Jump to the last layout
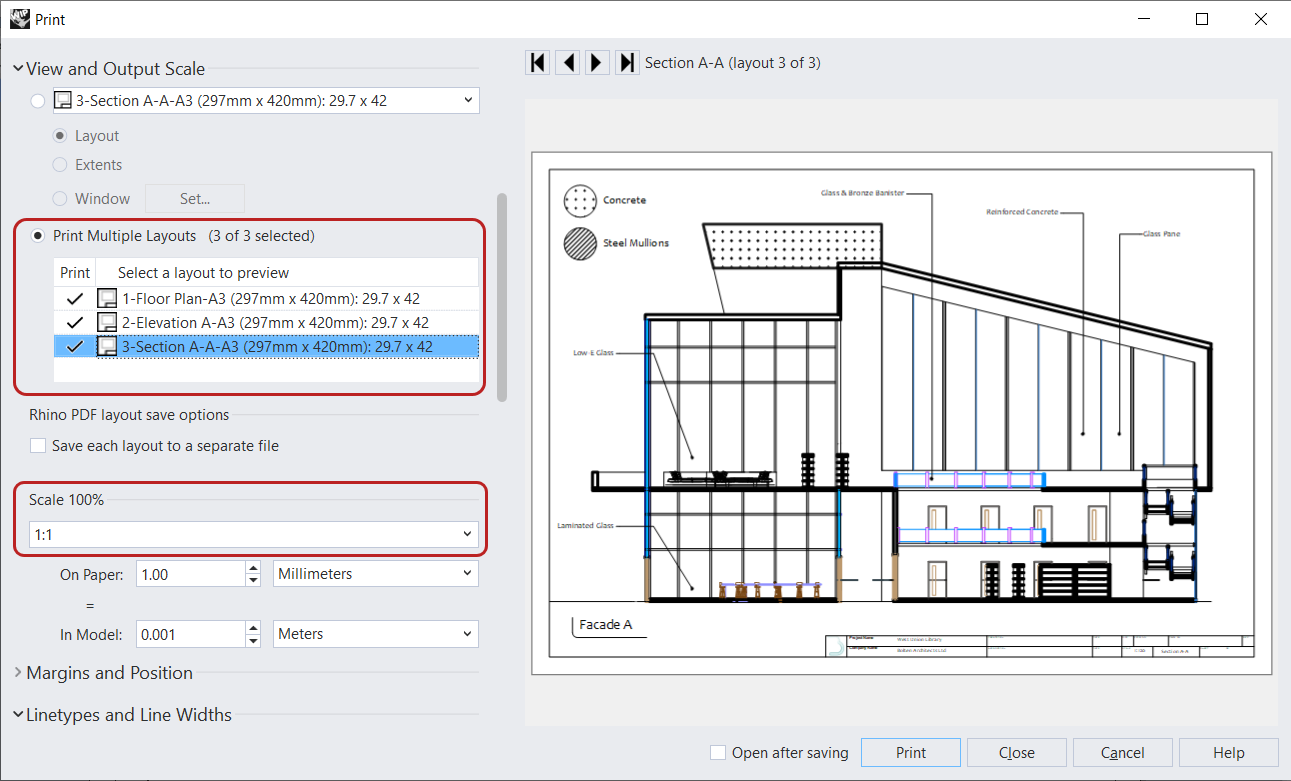This screenshot has height=781, width=1291. click(627, 62)
